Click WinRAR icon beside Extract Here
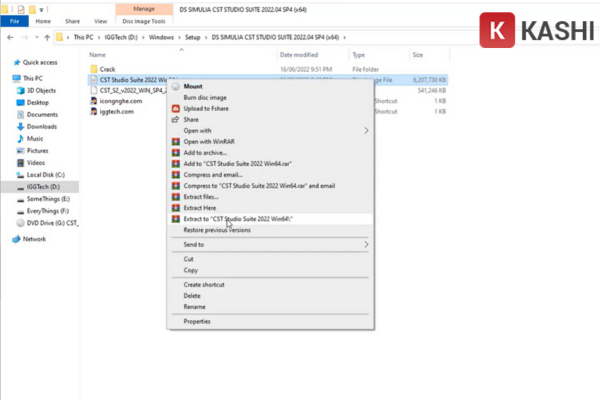This screenshot has height=400, width=600. tap(176, 208)
